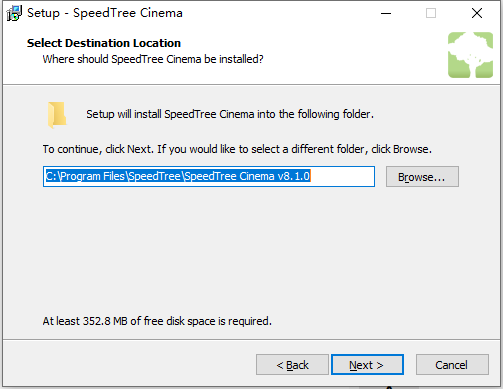Go to the previous step with Back
The image size is (503, 389).
pyautogui.click(x=292, y=365)
